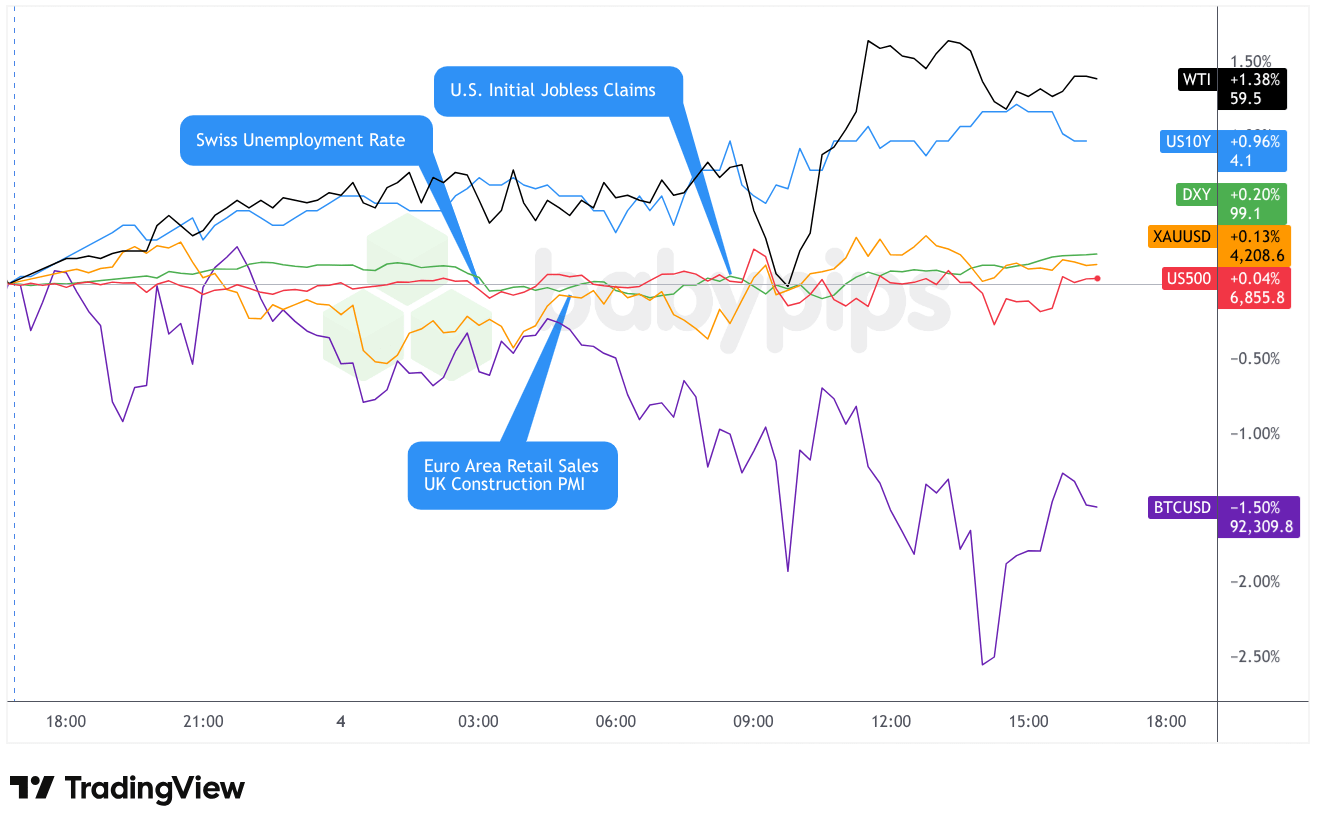
Task: Select the BTCUSD legend label
Action: tap(1182, 508)
